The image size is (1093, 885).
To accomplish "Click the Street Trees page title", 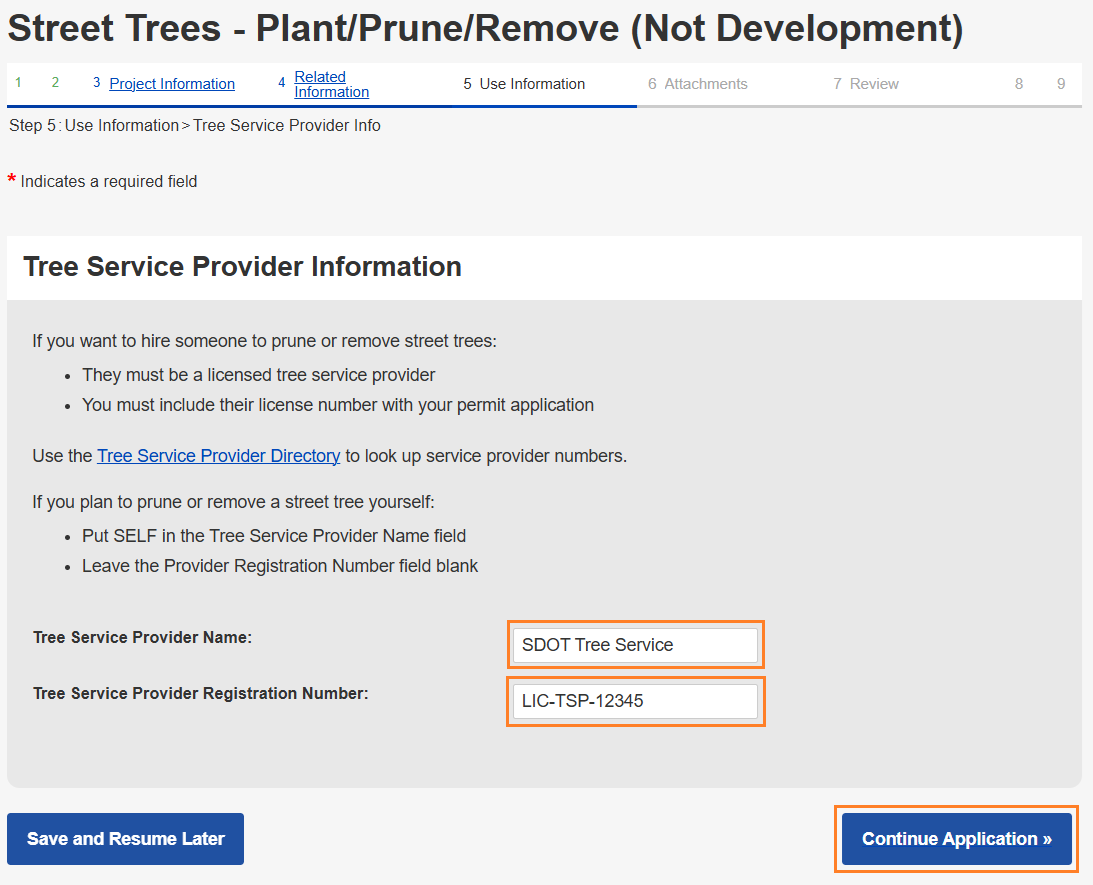I will pos(485,29).
